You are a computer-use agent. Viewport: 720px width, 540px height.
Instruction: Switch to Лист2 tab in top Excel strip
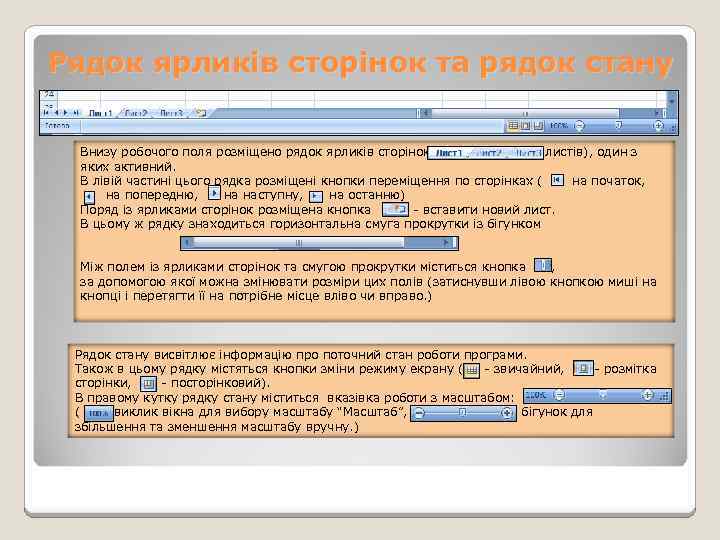pos(136,113)
